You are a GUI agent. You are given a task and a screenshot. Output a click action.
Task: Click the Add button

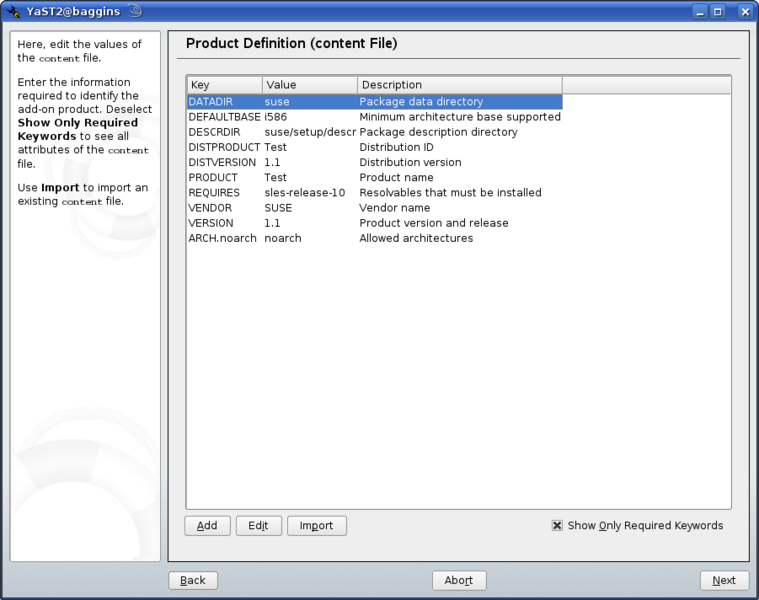click(x=207, y=525)
